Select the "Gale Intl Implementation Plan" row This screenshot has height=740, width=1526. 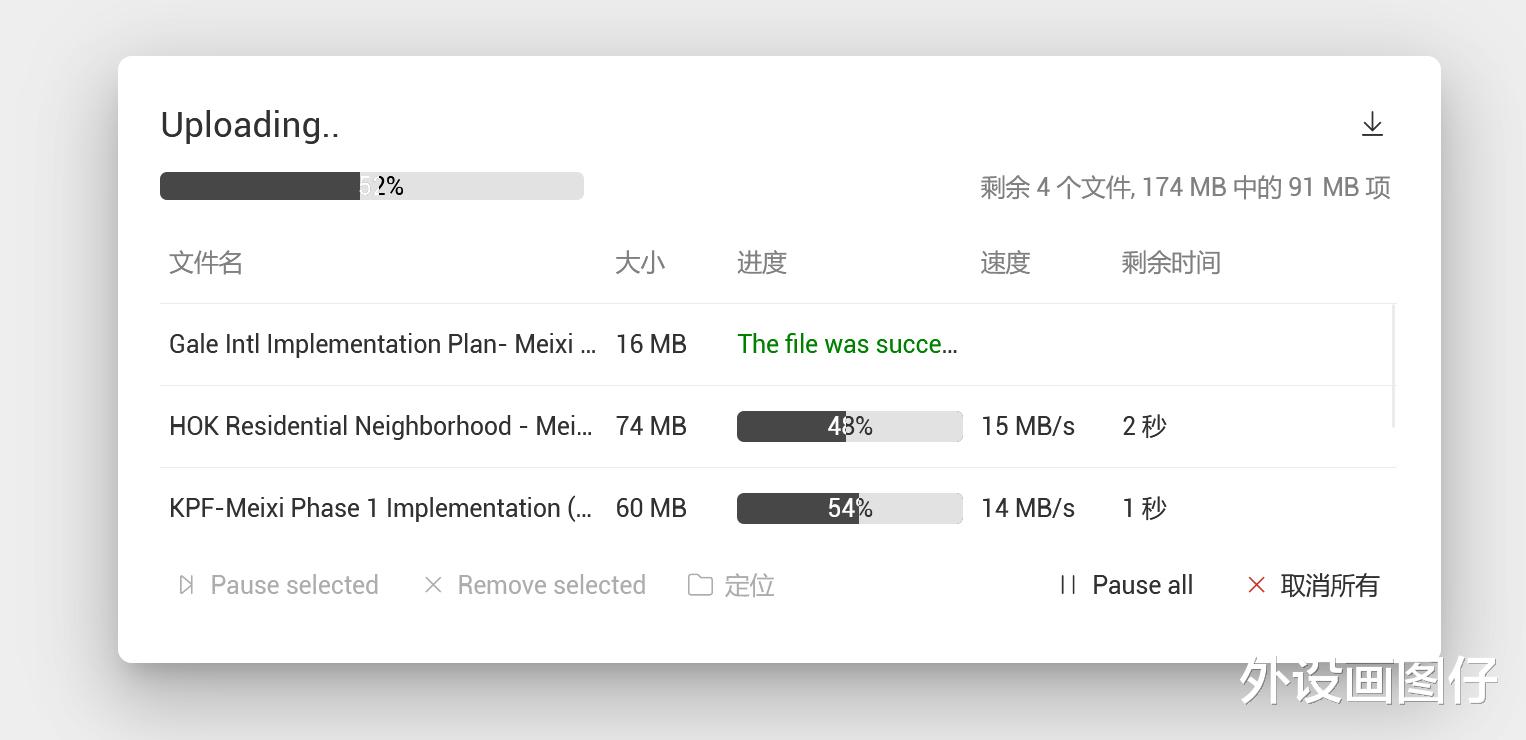tap(380, 344)
